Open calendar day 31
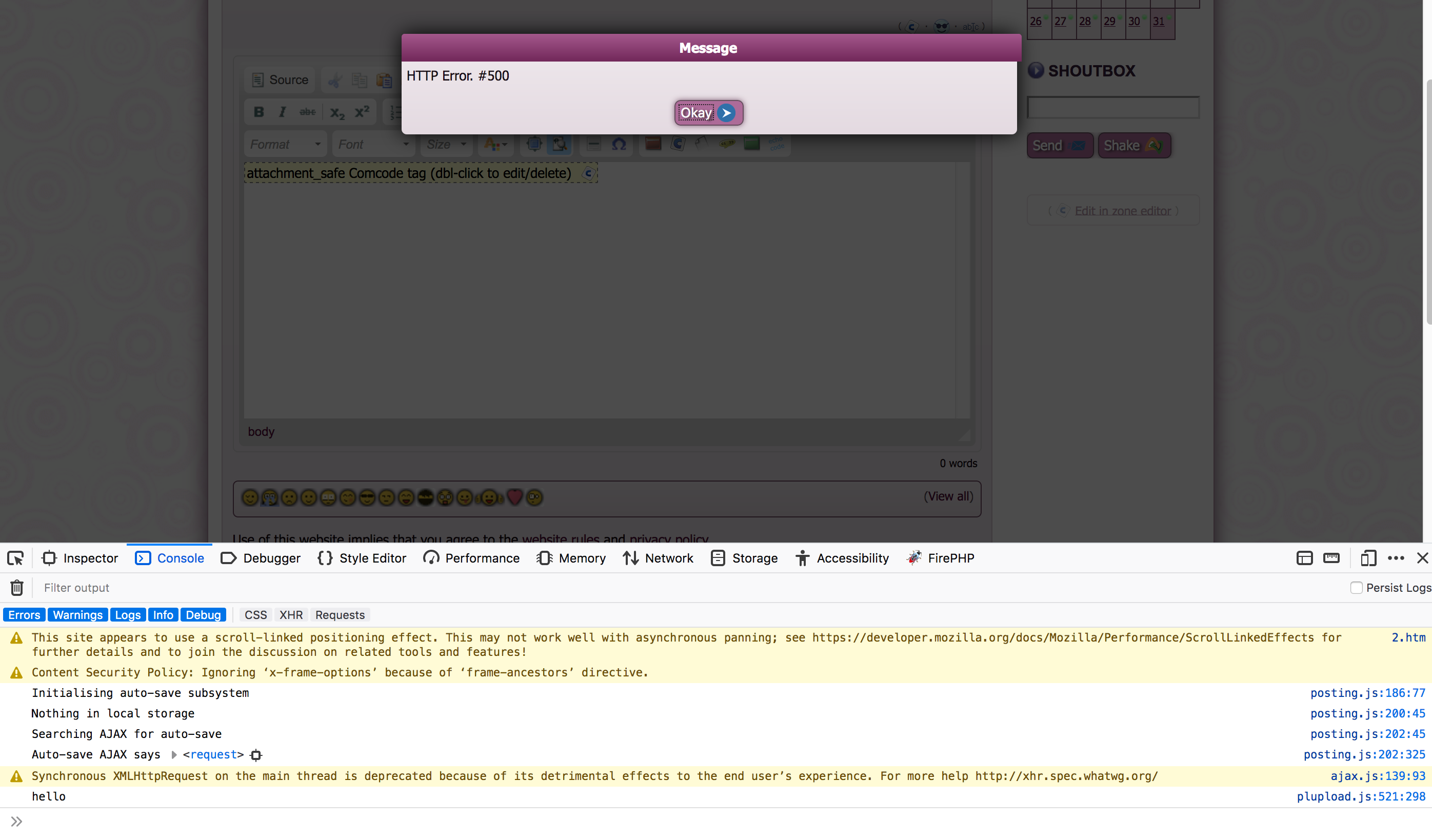Viewport: 1432px width, 840px height. 1158,21
